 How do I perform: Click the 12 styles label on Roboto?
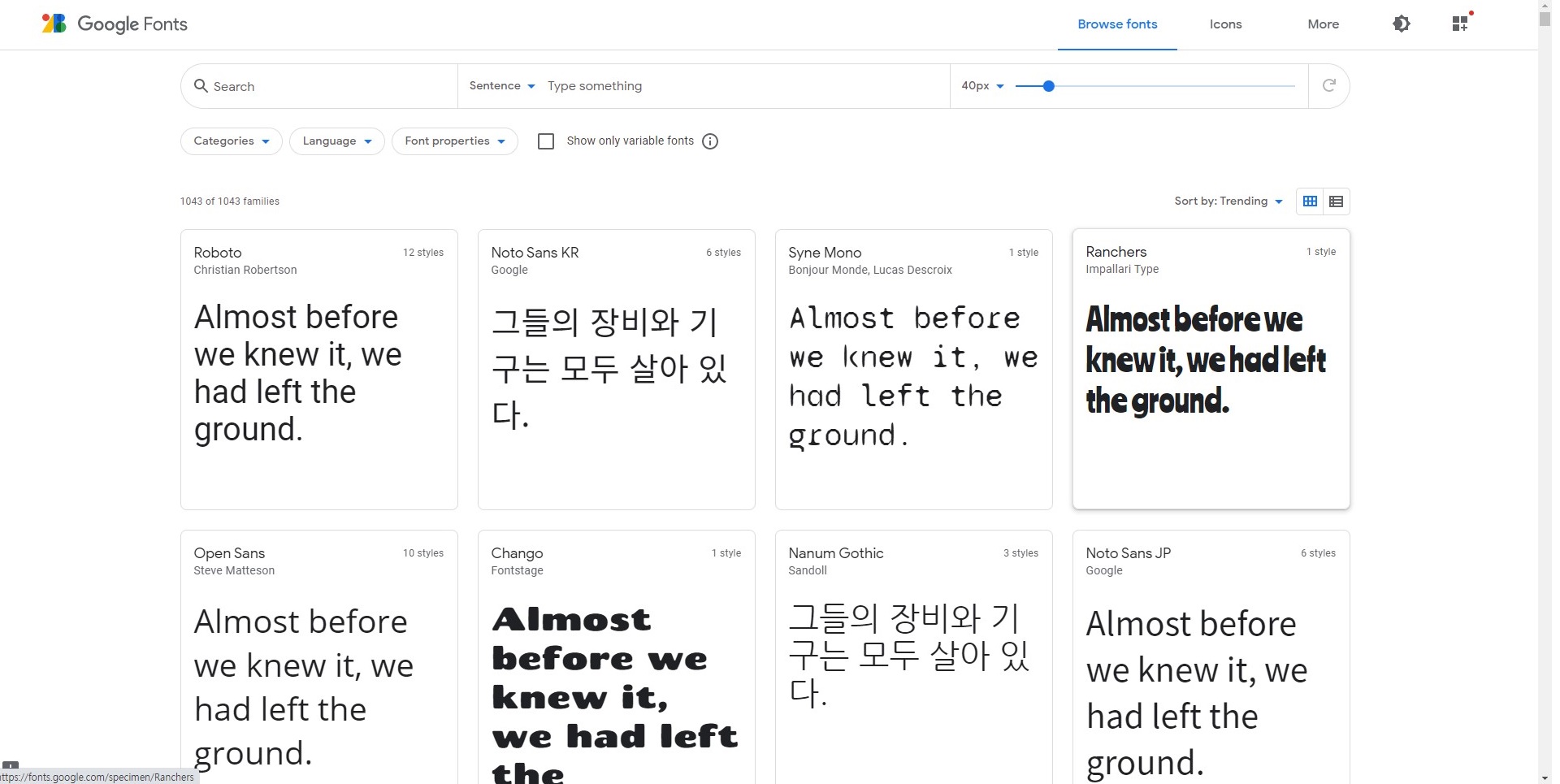(x=423, y=253)
